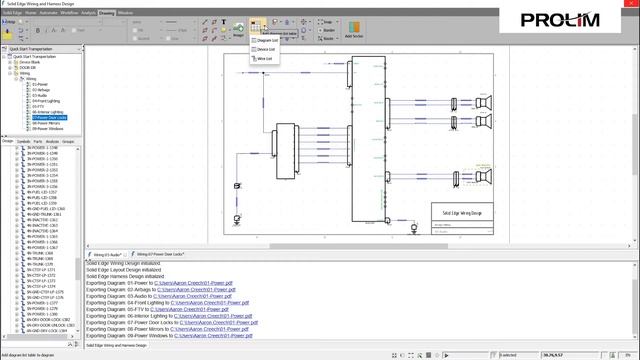
Task: Expand the DOOR DB tree node
Action: point(10,68)
